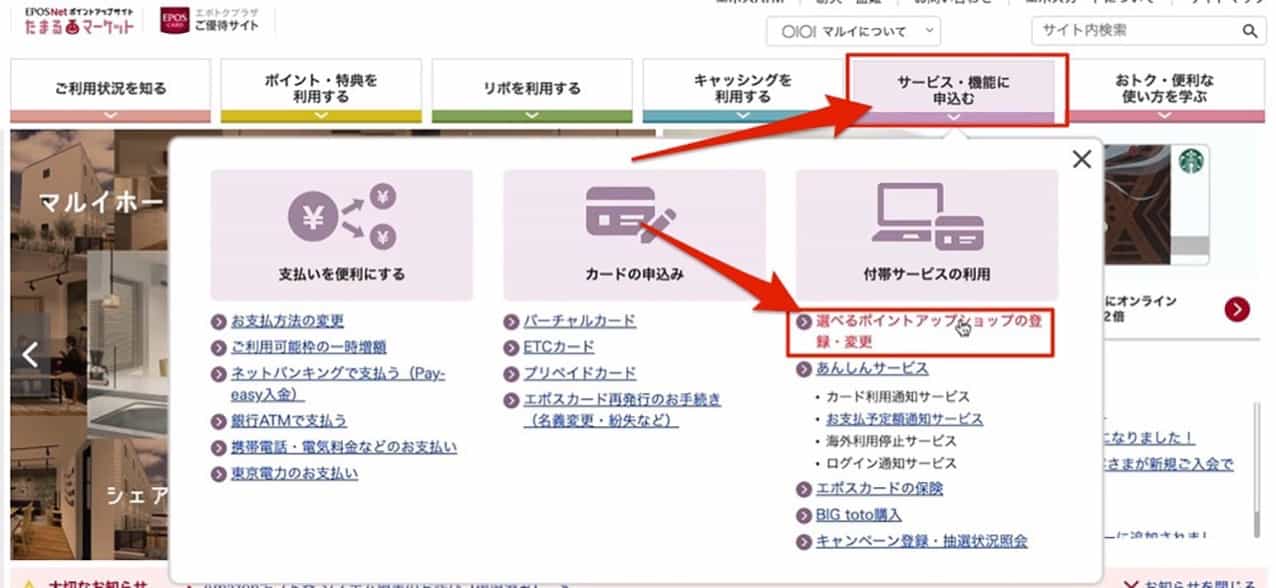Open お支払方法の変更 link
Image resolution: width=1276 pixels, height=588 pixels.
[x=287, y=321]
